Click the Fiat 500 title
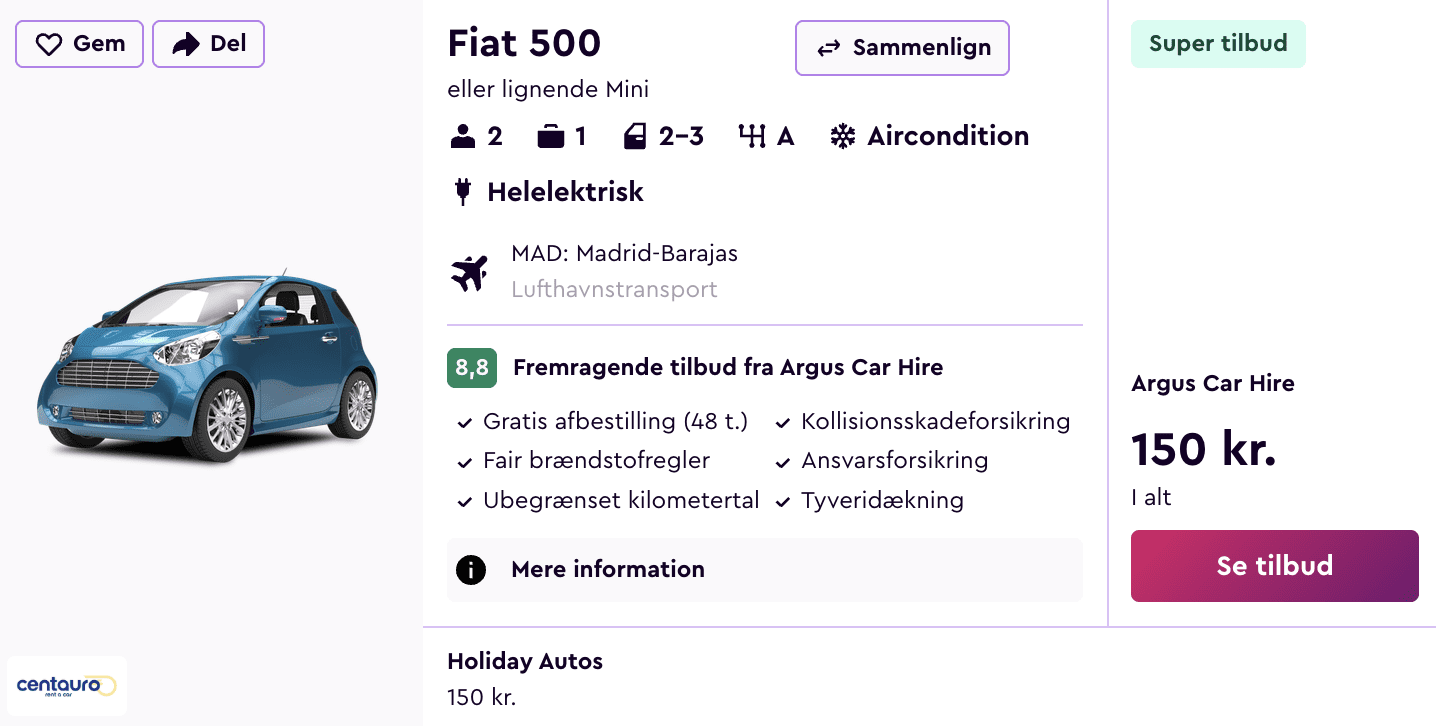 click(524, 43)
